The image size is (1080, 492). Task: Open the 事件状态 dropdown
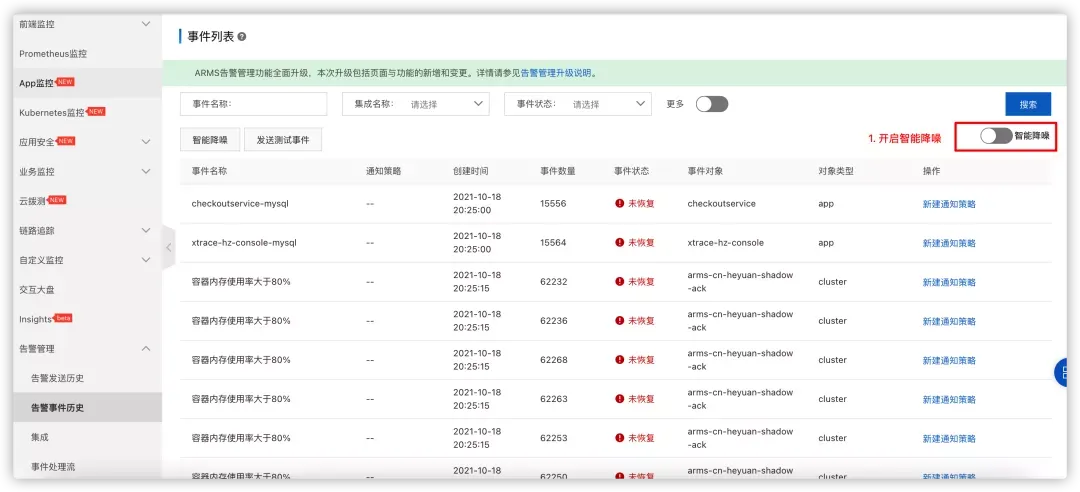tap(578, 104)
